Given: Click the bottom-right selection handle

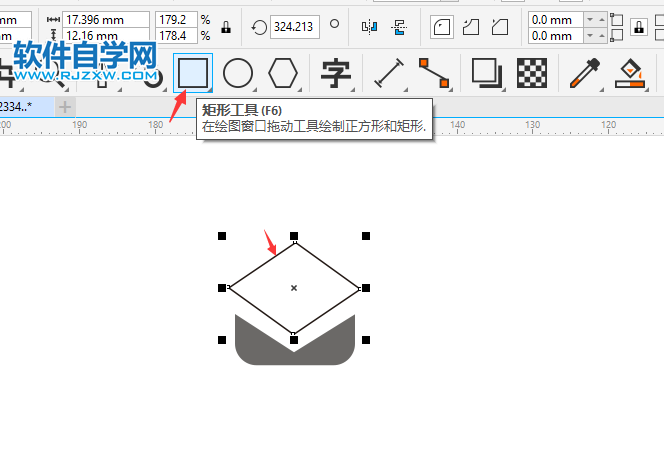Looking at the screenshot, I should (366, 340).
